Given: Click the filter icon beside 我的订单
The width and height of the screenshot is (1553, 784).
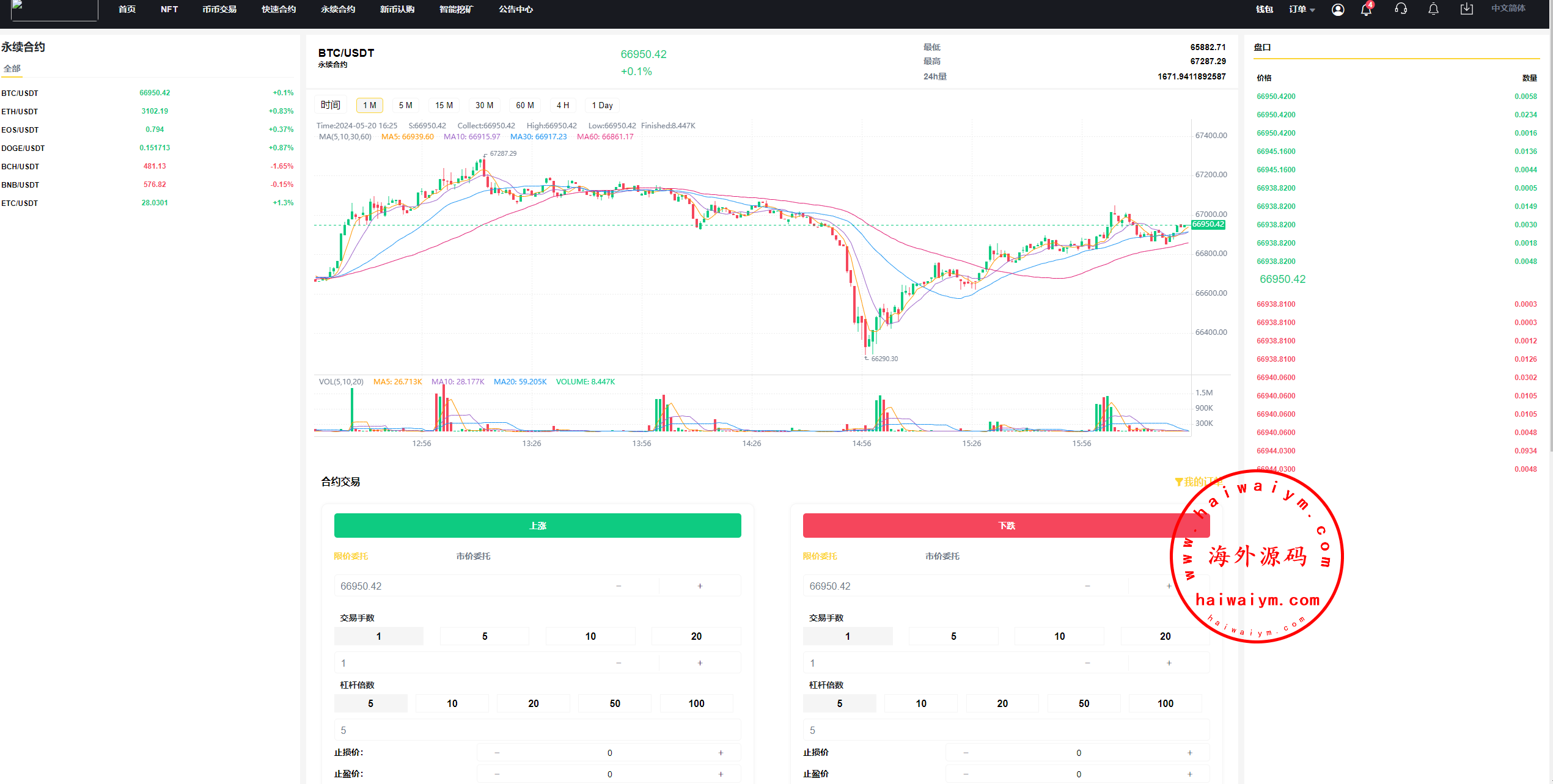Looking at the screenshot, I should [1178, 482].
